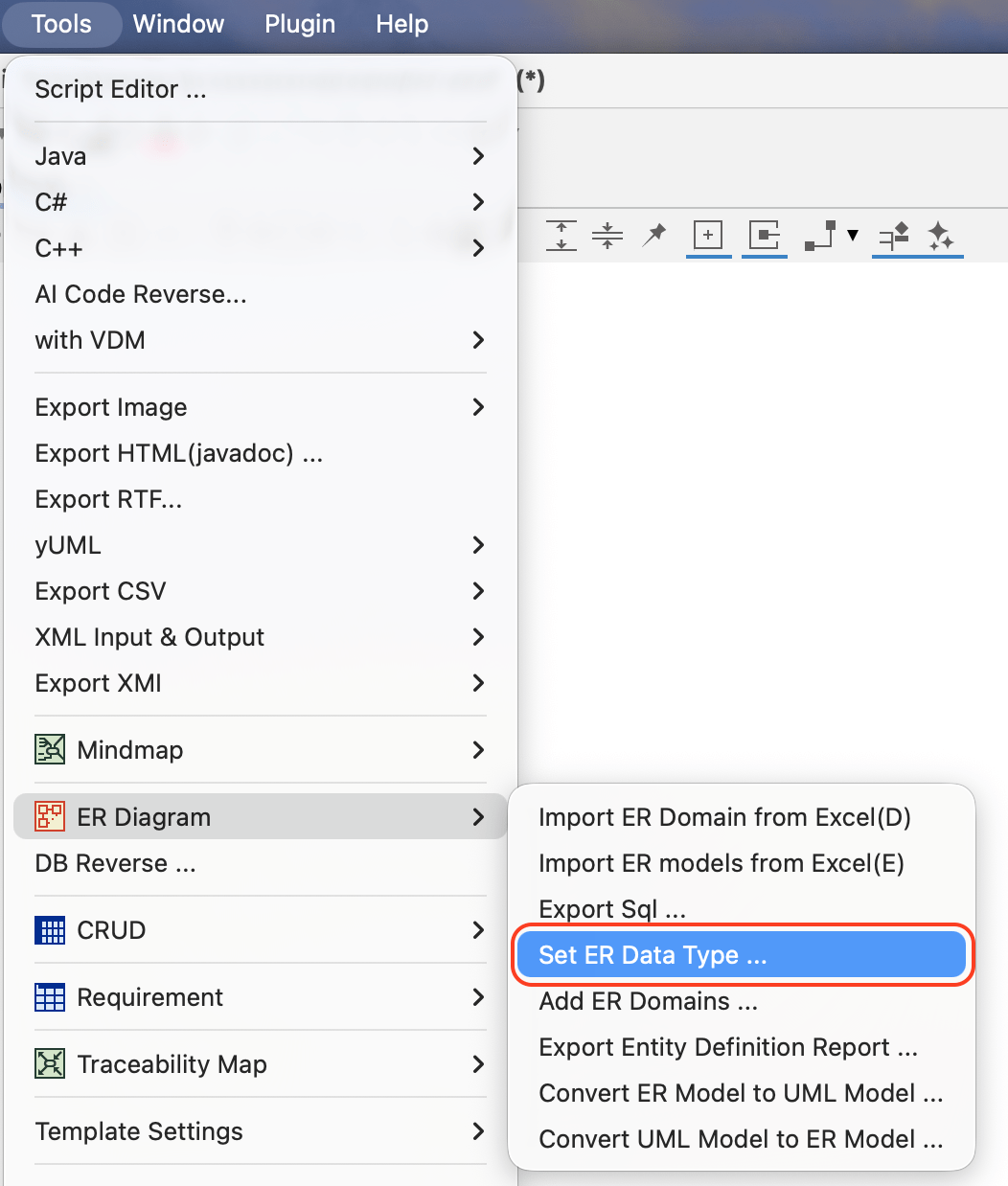
Task: Click the AI Code Reverse entry
Action: point(141,294)
